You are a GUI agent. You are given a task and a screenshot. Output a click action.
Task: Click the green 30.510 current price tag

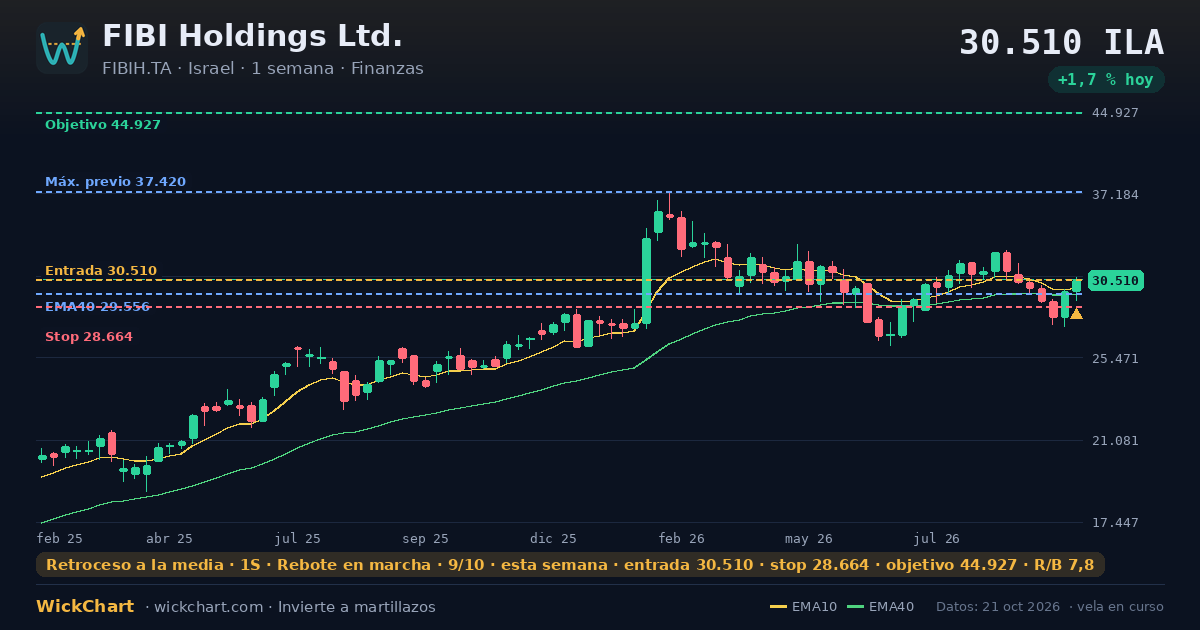pos(1115,281)
